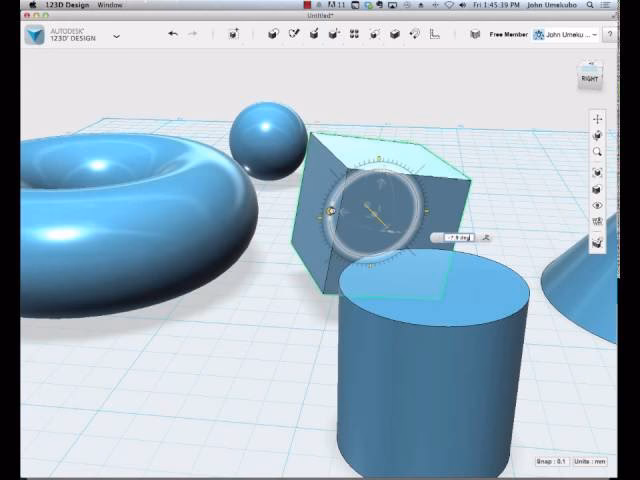Image resolution: width=640 pixels, height=480 pixels.
Task: Click the home icon above view cube
Action: [591, 64]
